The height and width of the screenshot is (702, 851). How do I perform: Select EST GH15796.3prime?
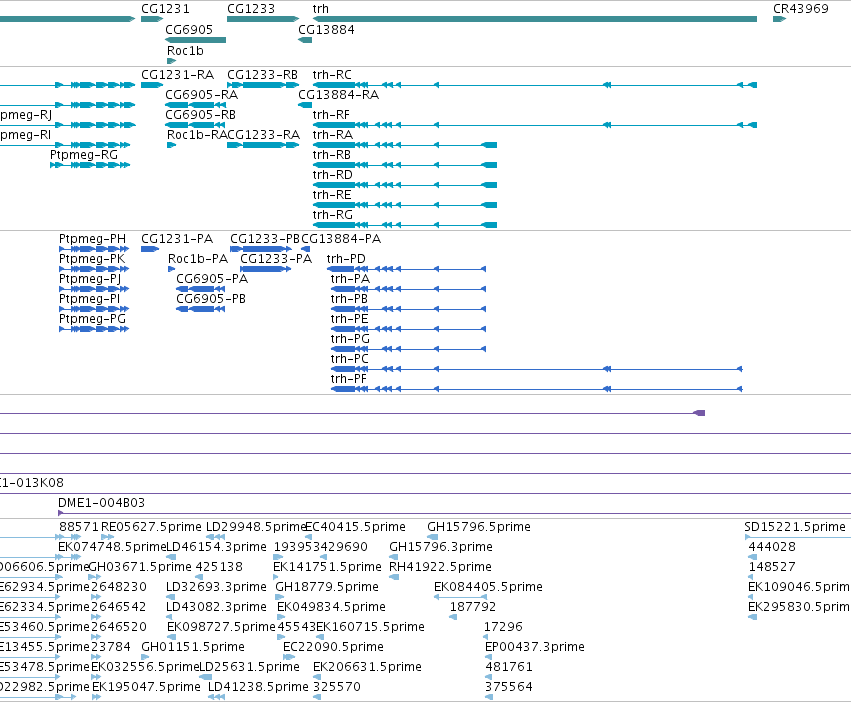click(441, 547)
